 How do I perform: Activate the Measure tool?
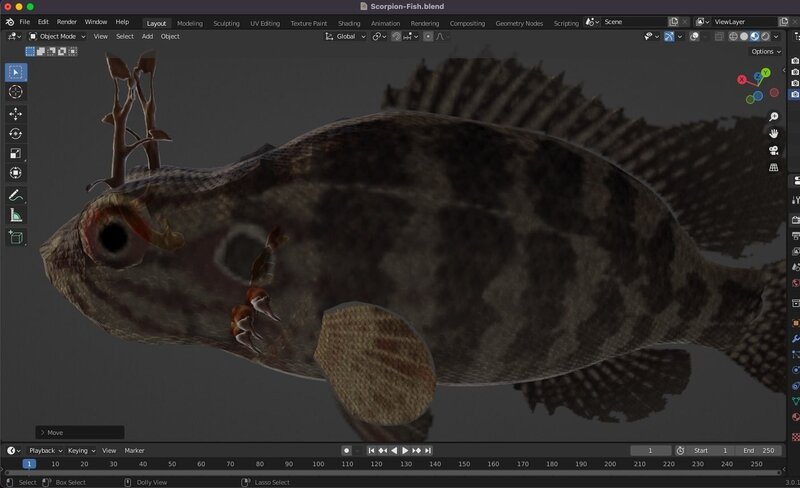point(16,215)
